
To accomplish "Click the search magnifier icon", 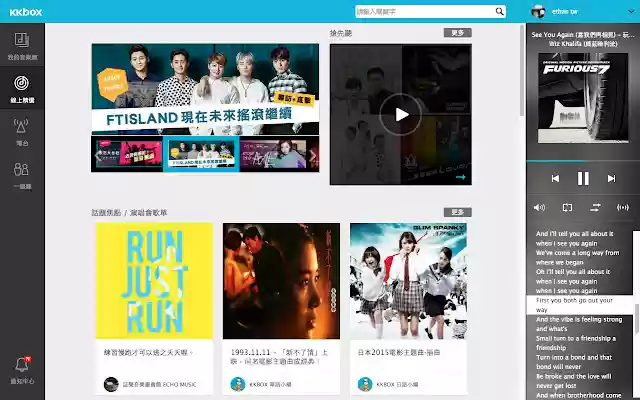I will (x=500, y=11).
